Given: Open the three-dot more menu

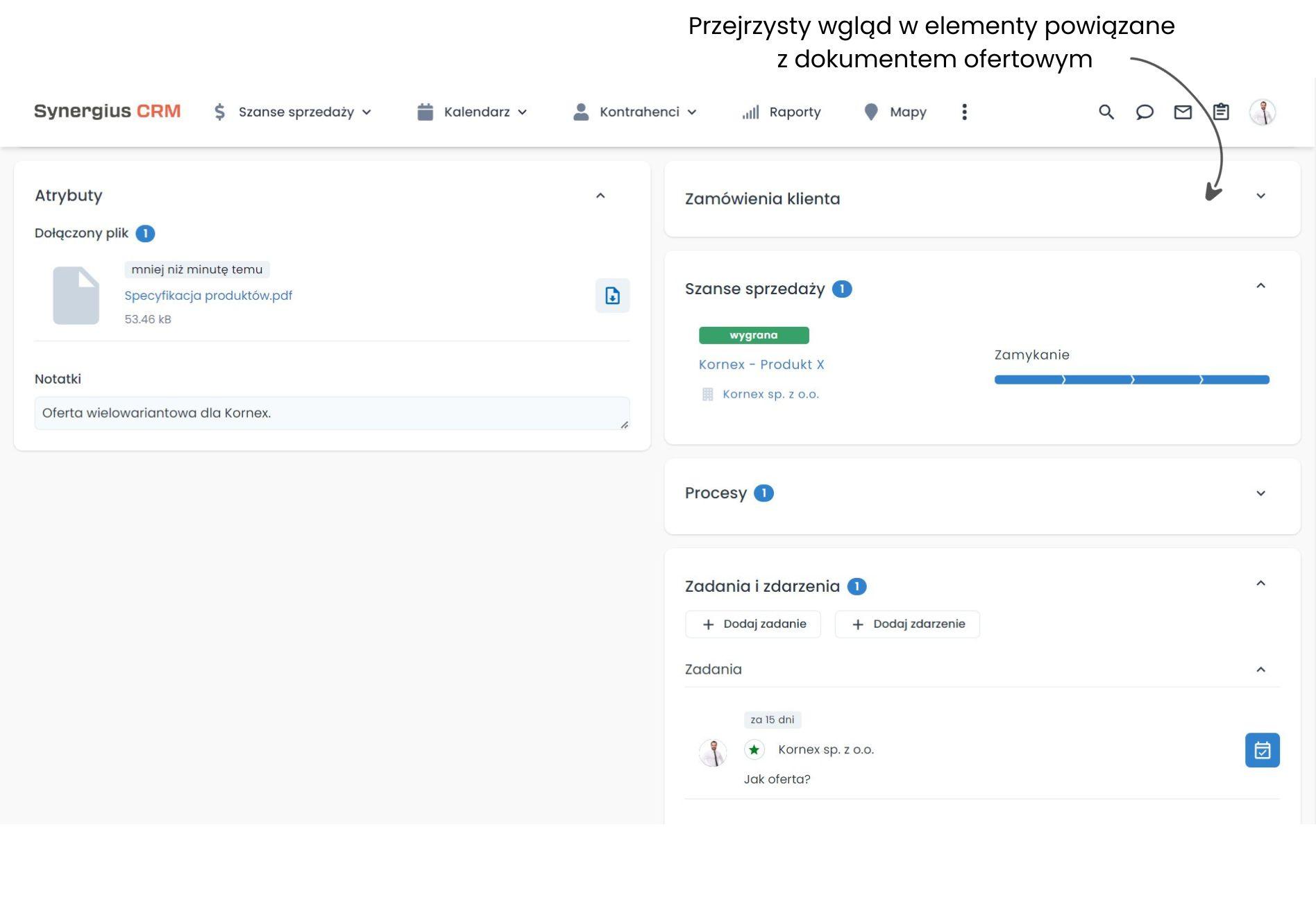Looking at the screenshot, I should 964,112.
